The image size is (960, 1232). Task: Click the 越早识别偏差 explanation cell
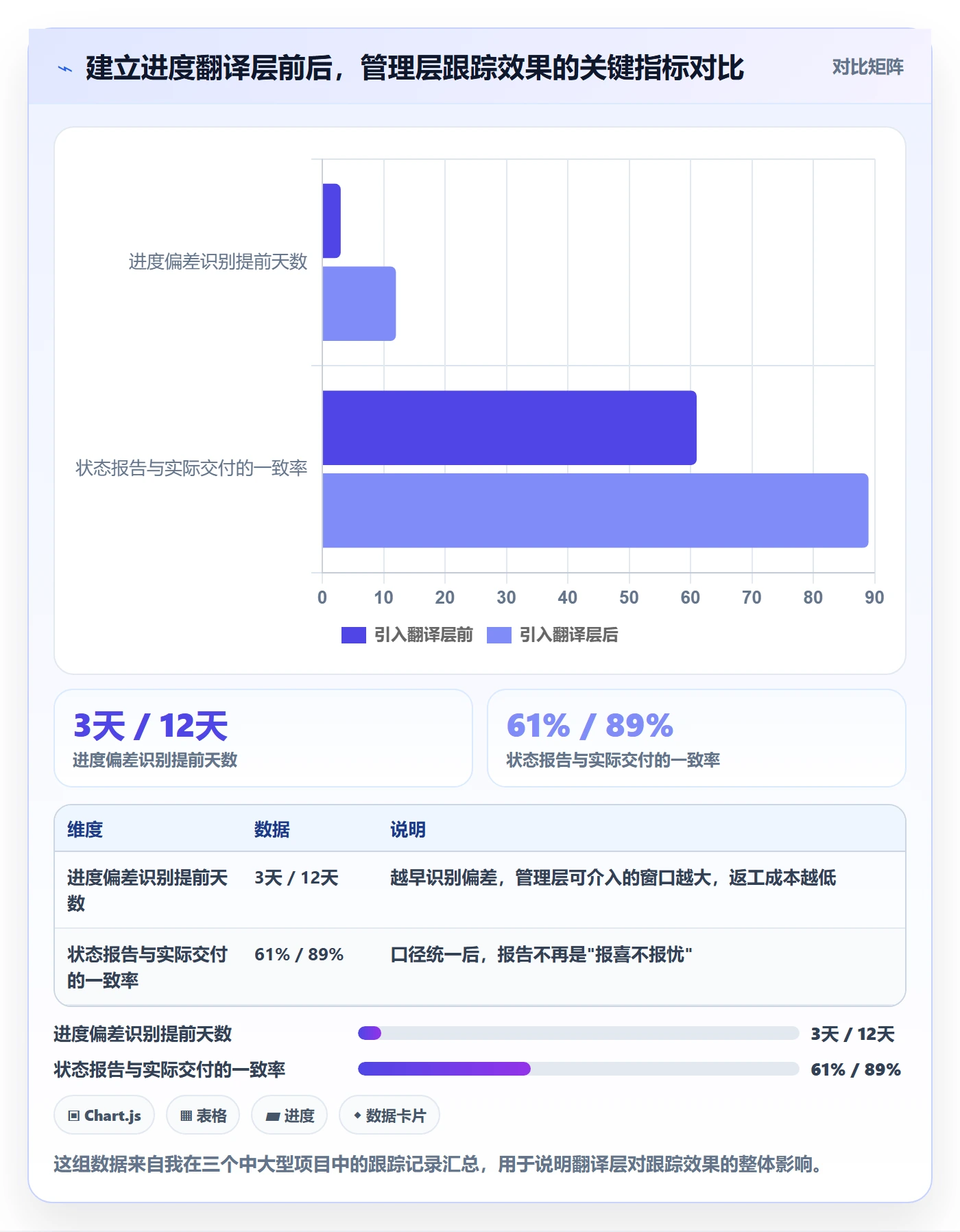(613, 878)
